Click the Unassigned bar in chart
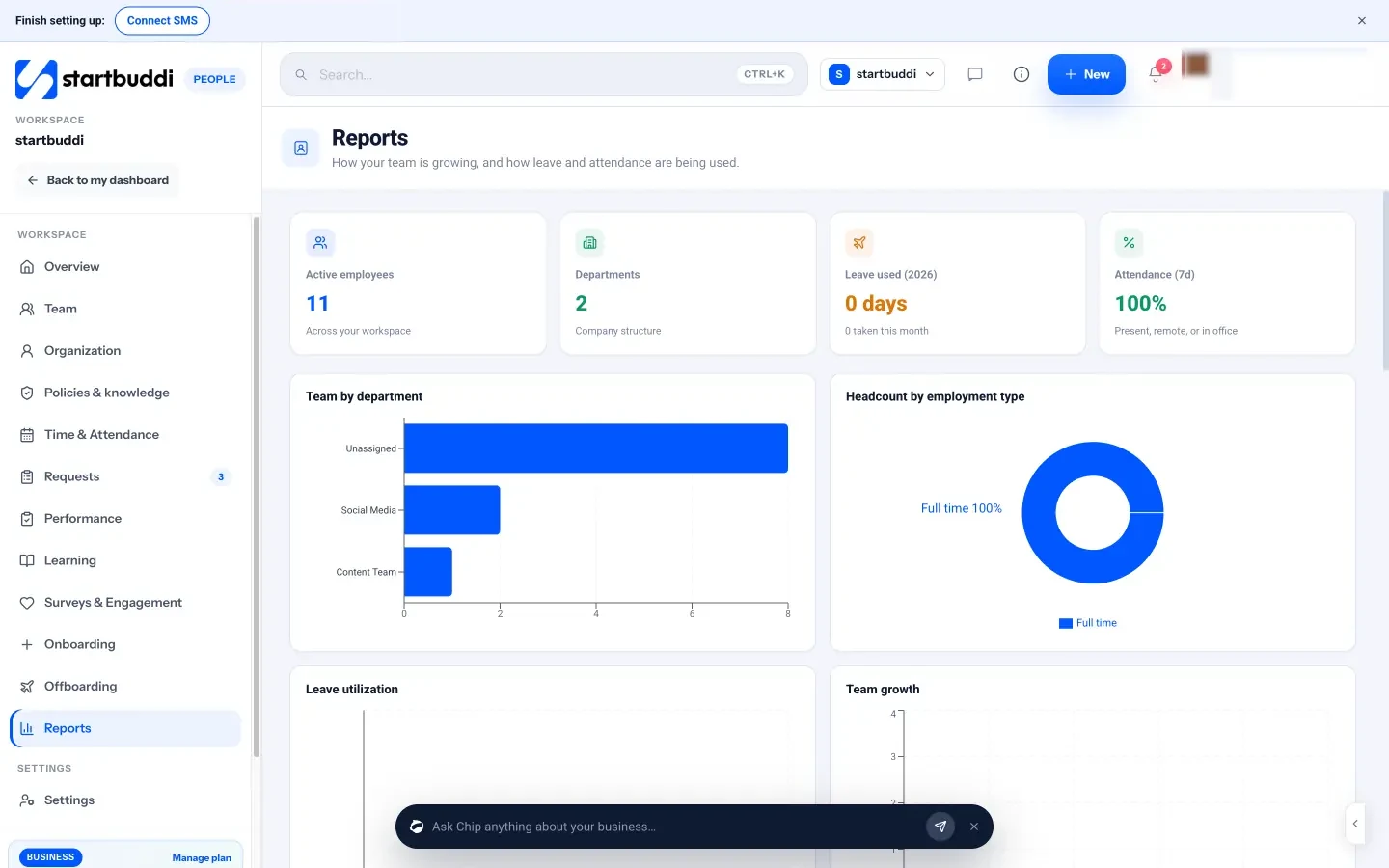 (596, 448)
